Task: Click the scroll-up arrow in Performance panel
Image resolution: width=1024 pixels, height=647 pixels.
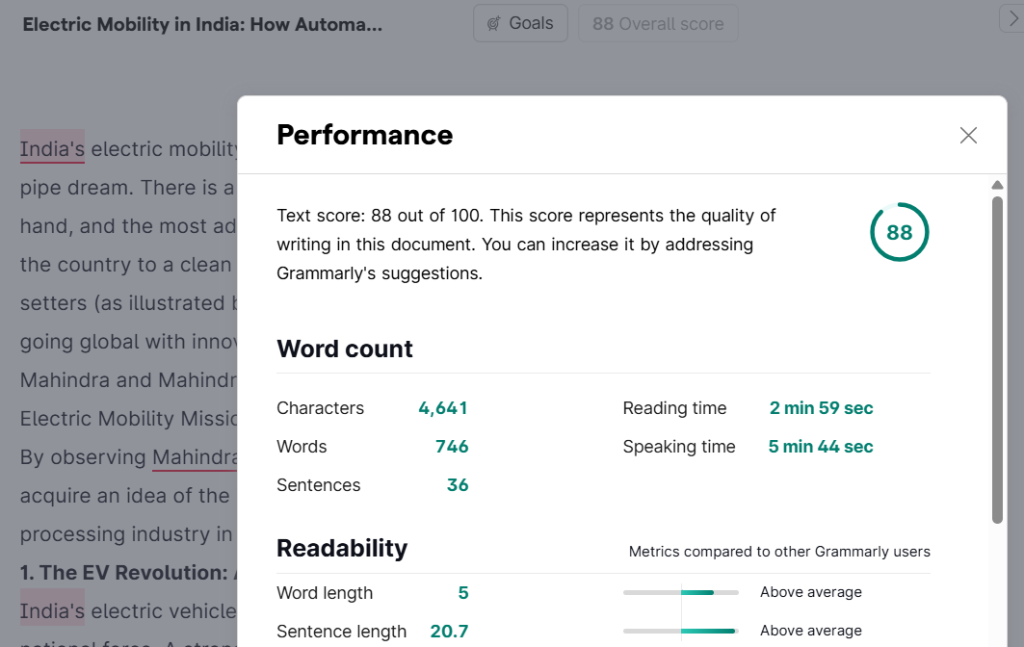Action: coord(996,185)
